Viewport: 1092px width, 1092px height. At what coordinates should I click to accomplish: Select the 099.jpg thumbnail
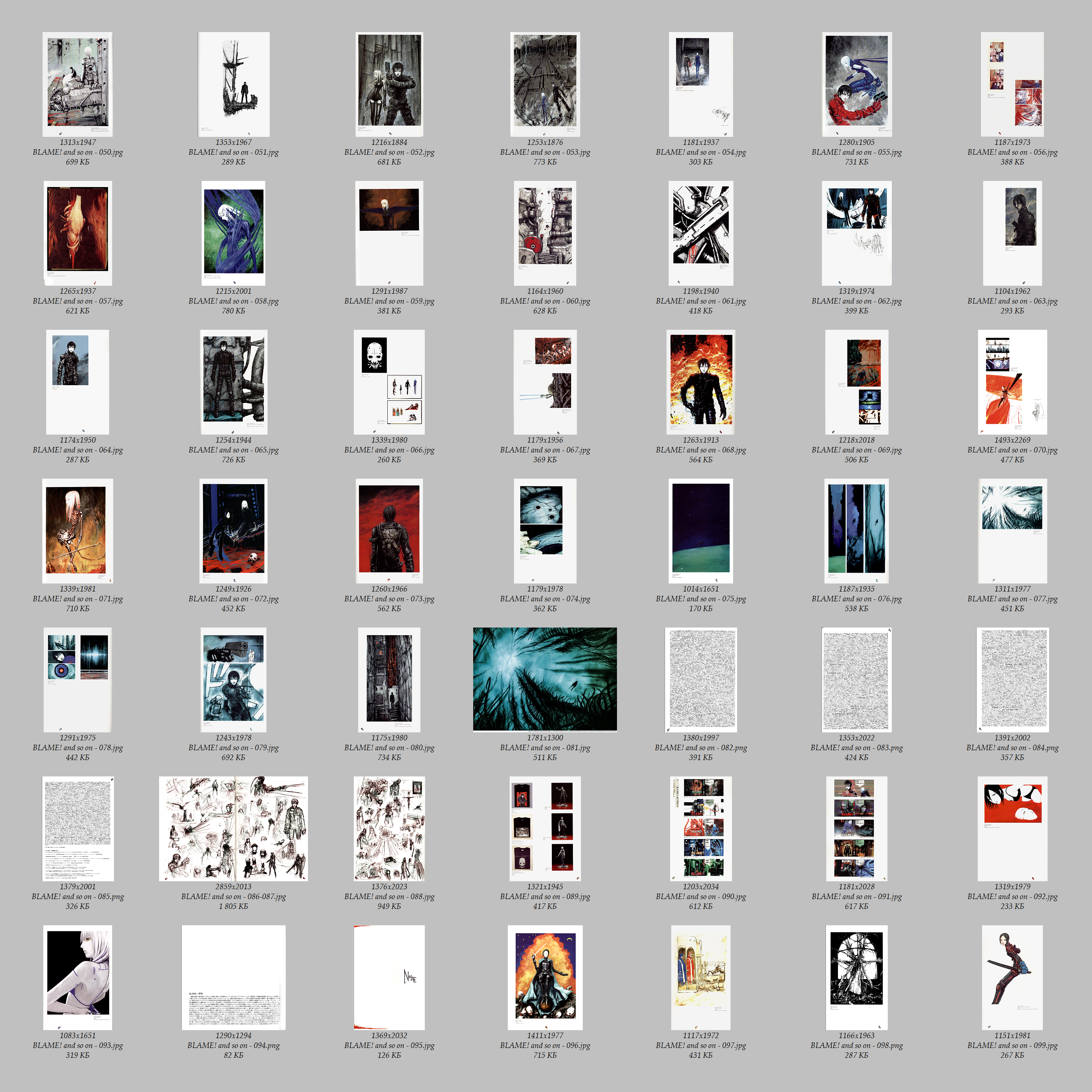(x=1012, y=977)
